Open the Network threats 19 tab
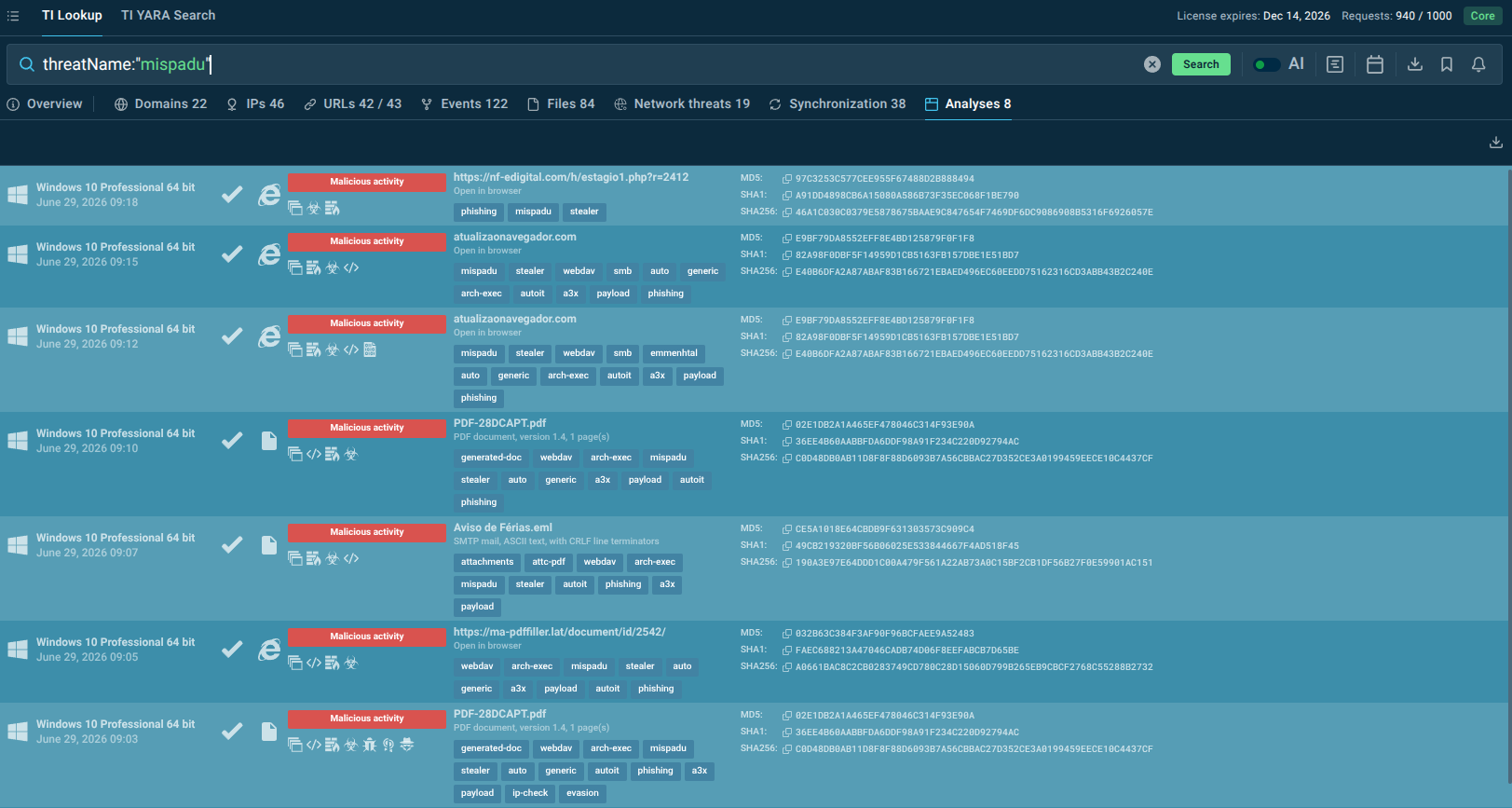The image size is (1512, 808). coord(682,104)
